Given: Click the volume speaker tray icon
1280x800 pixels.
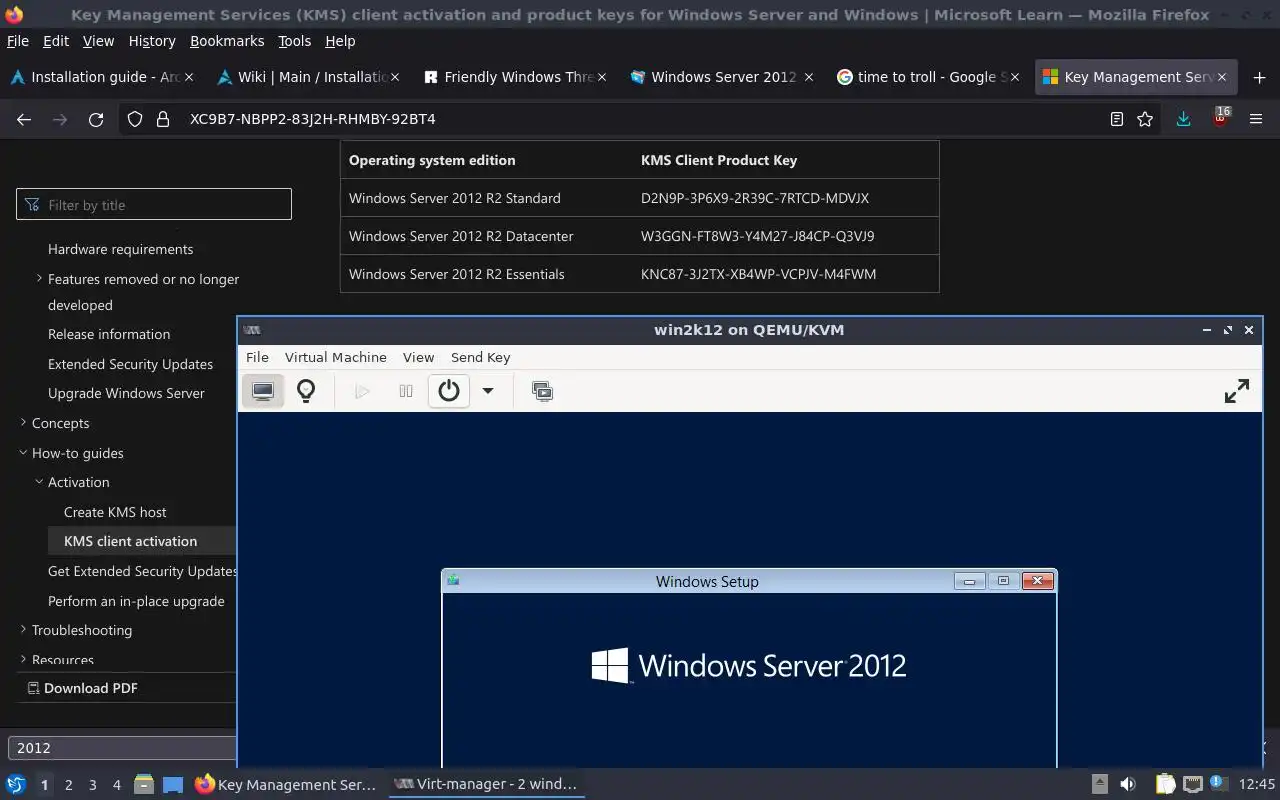Looking at the screenshot, I should (1128, 784).
